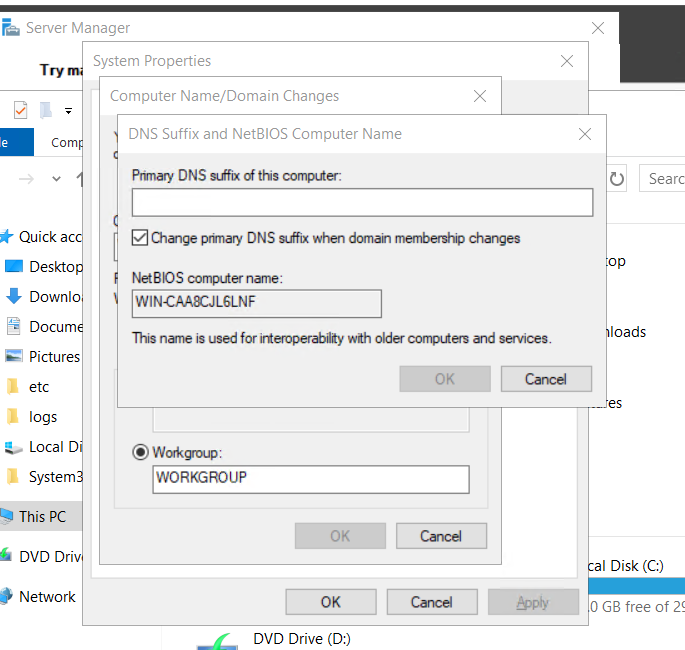Click Apply in System Properties dialog

(x=533, y=602)
